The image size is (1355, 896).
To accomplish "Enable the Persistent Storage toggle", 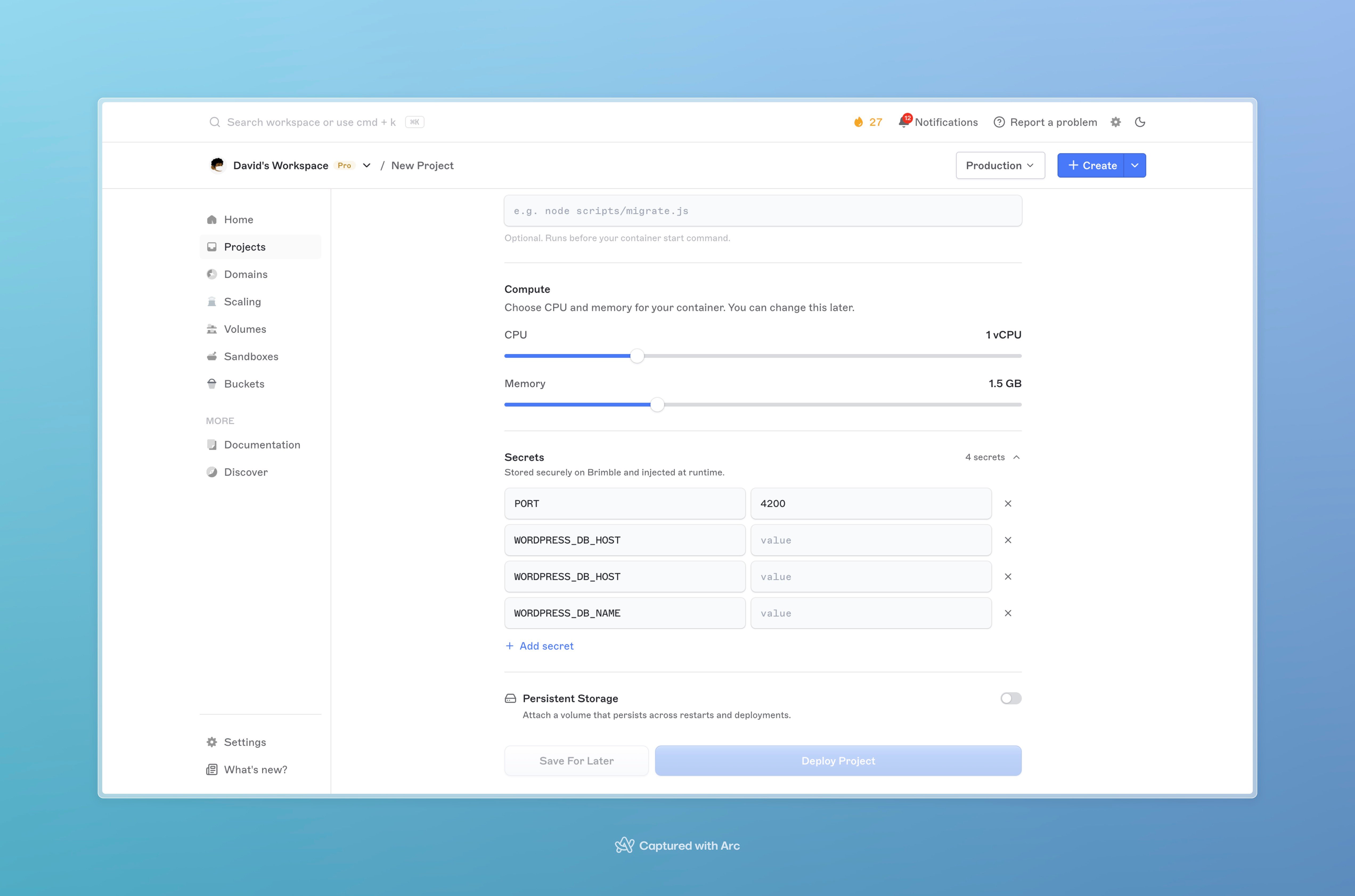I will pyautogui.click(x=1011, y=698).
